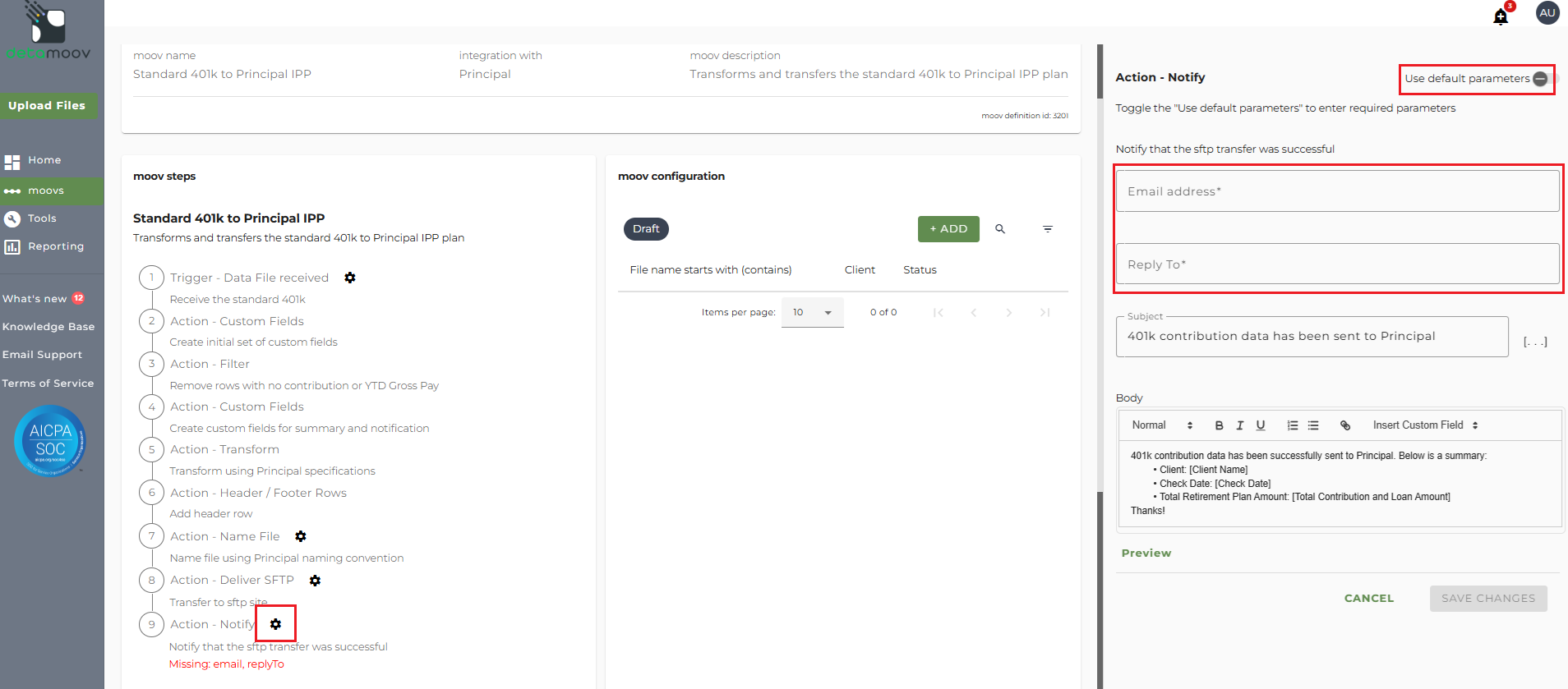Open the items per page dropdown

click(x=813, y=313)
